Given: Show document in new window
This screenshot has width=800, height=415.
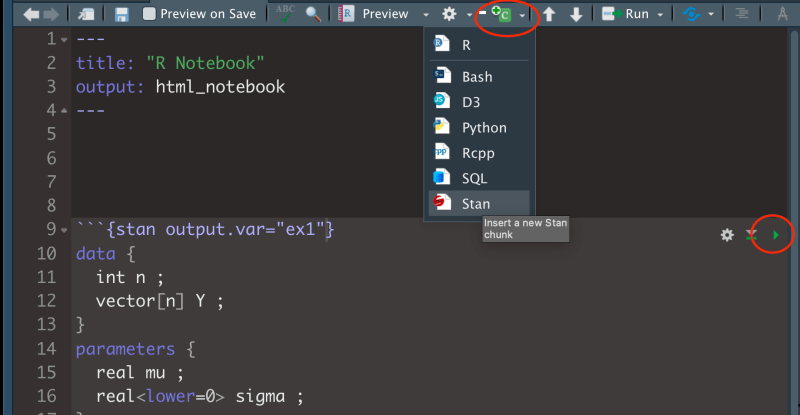Looking at the screenshot, I should click(86, 14).
